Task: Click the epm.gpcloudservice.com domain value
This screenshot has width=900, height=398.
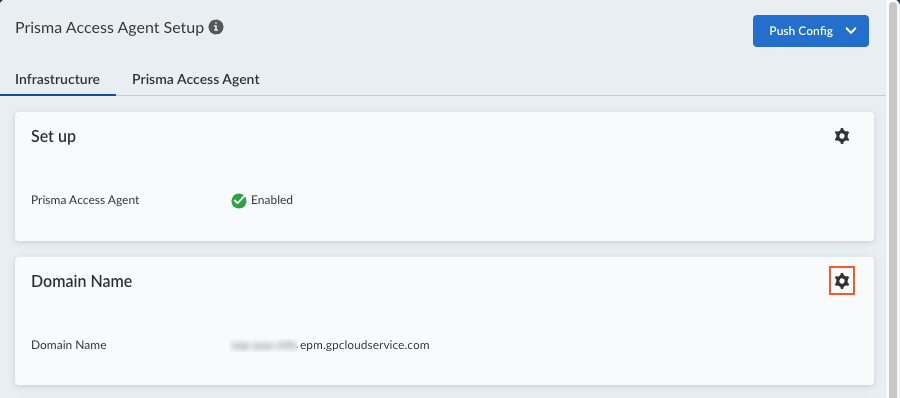Action: tap(365, 345)
